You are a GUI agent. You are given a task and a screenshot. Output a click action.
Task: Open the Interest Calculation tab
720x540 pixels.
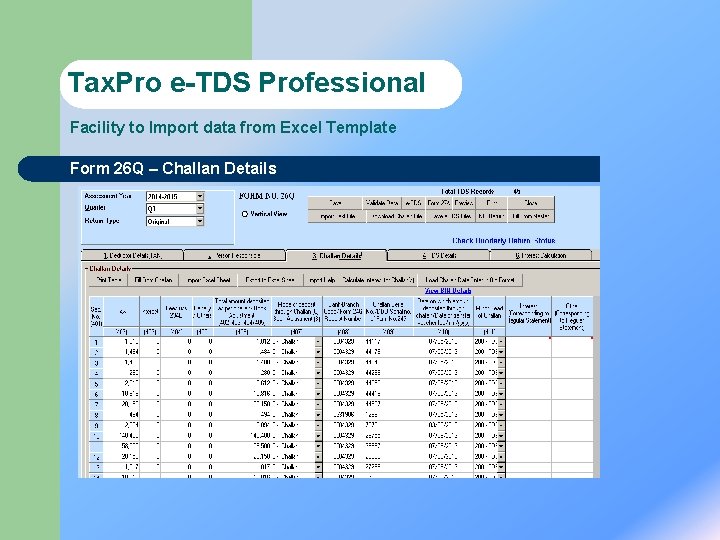[x=540, y=255]
